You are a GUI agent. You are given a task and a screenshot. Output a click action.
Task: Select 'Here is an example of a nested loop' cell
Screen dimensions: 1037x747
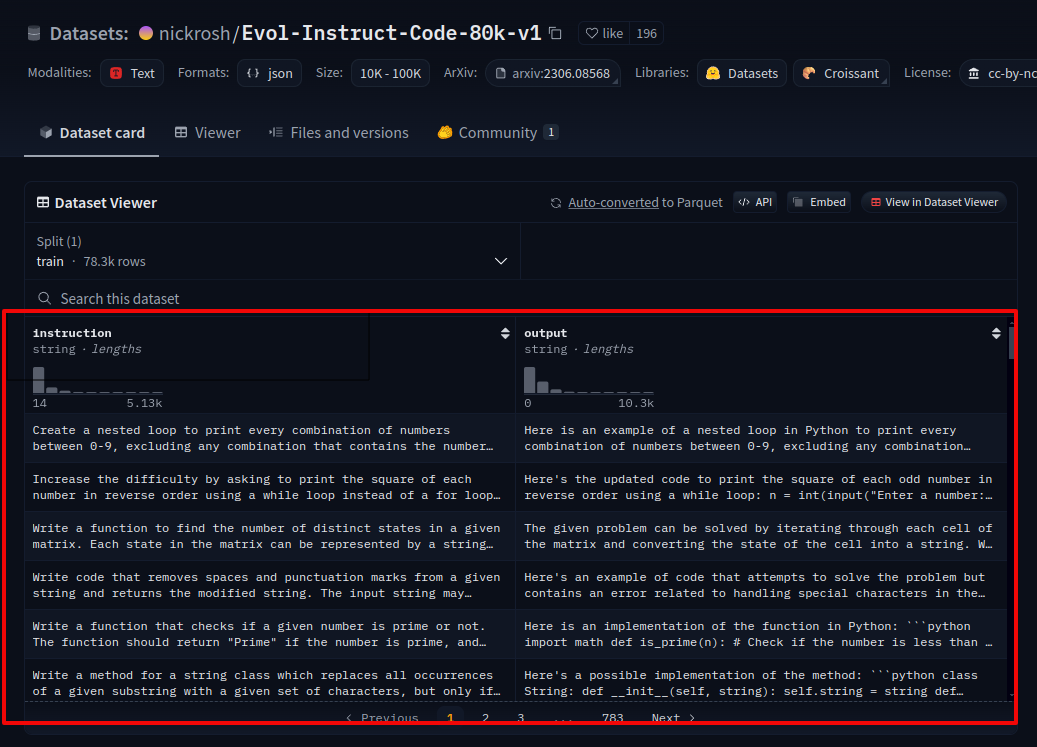pyautogui.click(x=761, y=438)
